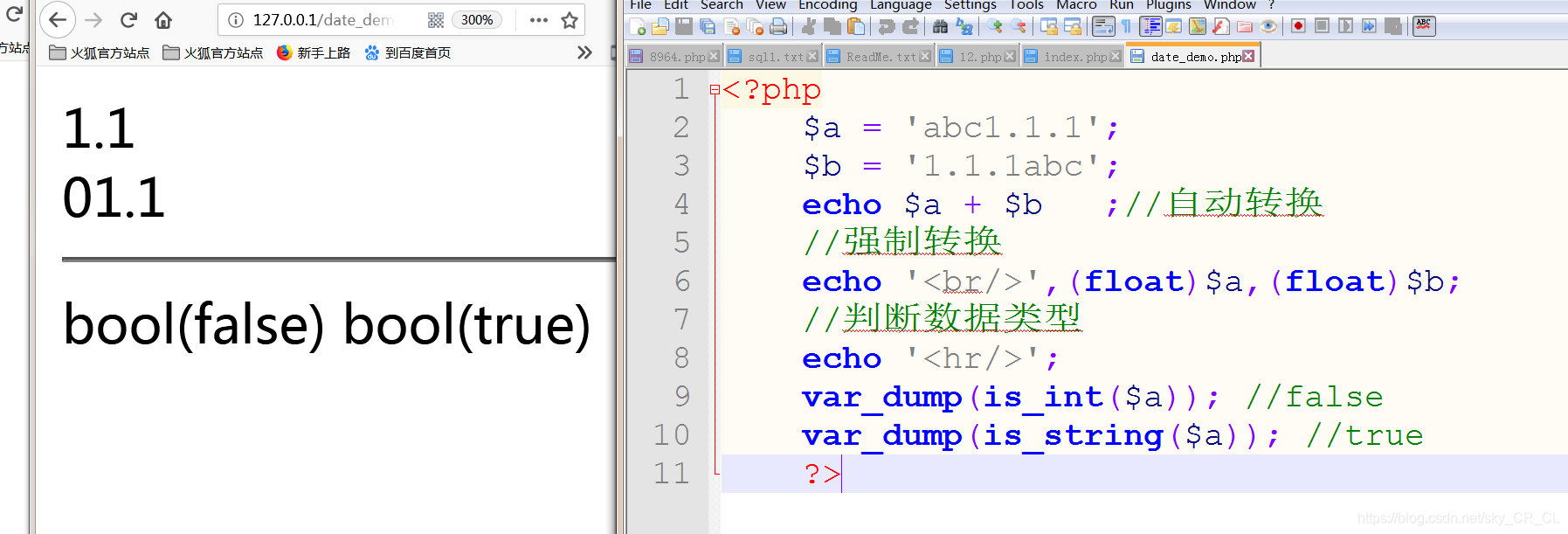Start macro recording red button
This screenshot has height=534, width=1568.
pos(1299,26)
